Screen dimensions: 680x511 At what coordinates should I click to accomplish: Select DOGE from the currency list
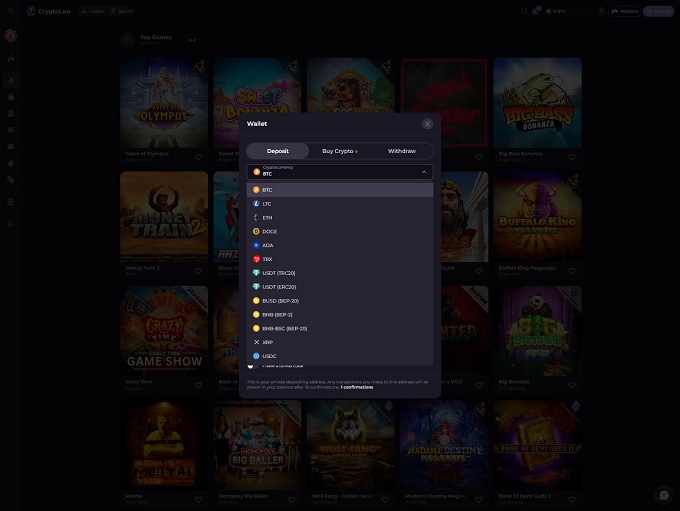(x=340, y=232)
